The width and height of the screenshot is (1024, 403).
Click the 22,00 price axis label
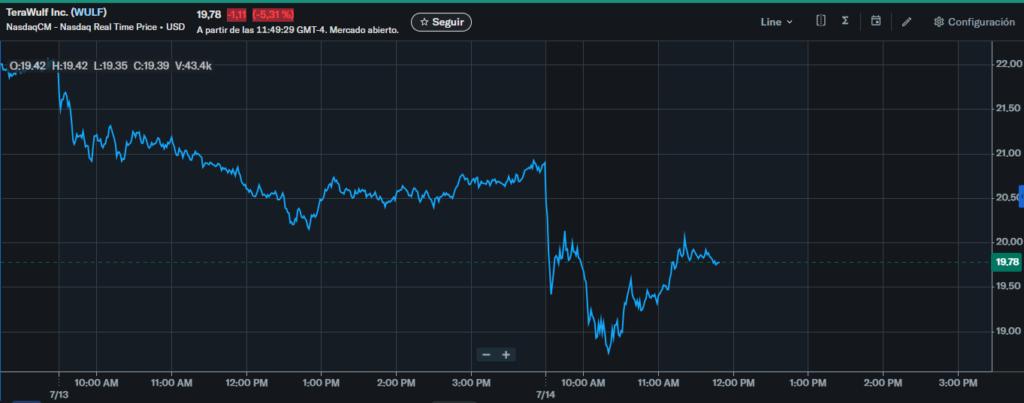tap(1008, 64)
